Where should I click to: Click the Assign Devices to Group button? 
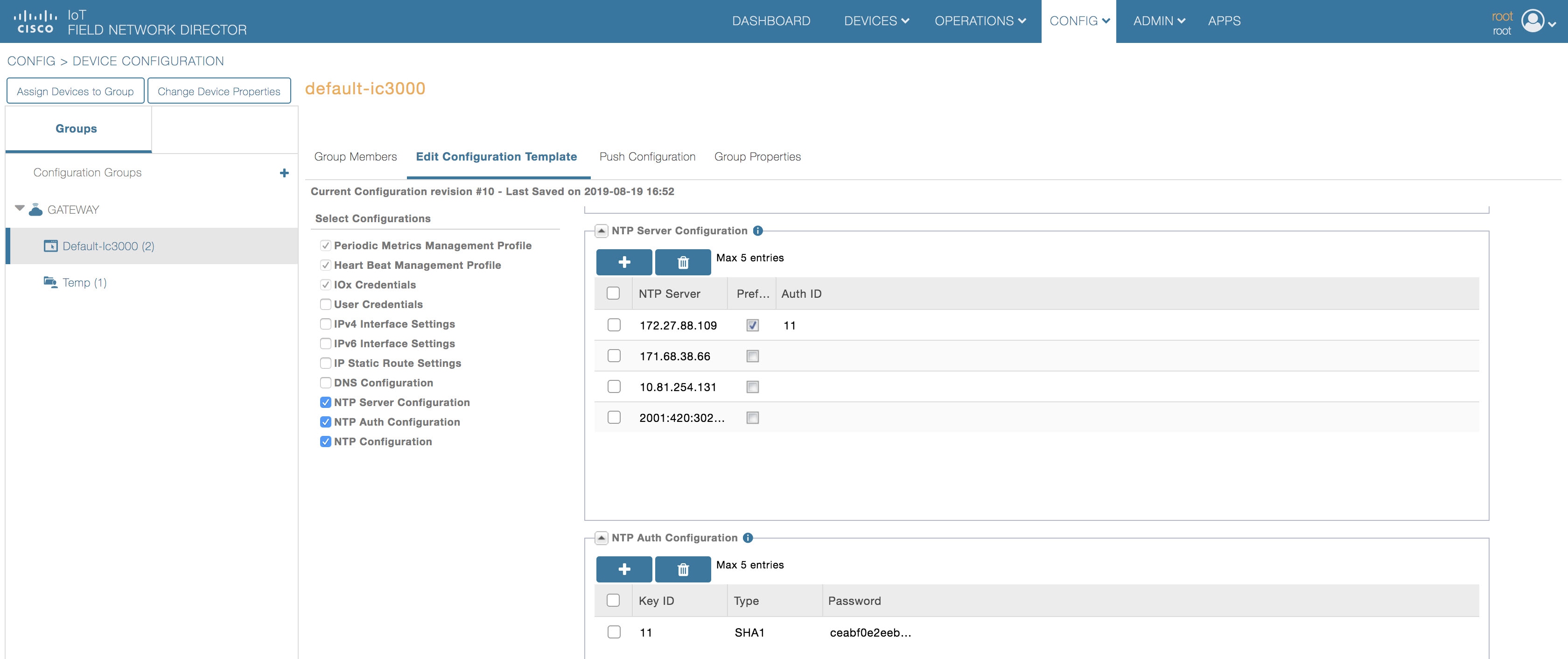click(75, 91)
